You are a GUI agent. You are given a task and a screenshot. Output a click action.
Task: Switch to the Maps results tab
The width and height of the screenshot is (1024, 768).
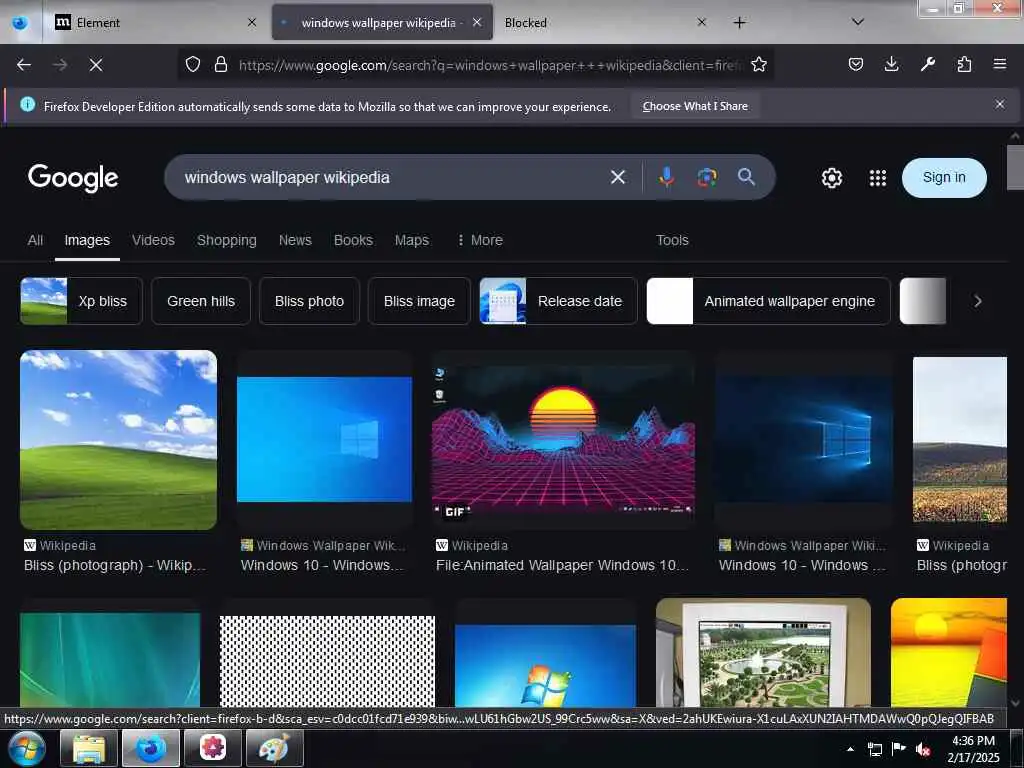click(x=411, y=240)
